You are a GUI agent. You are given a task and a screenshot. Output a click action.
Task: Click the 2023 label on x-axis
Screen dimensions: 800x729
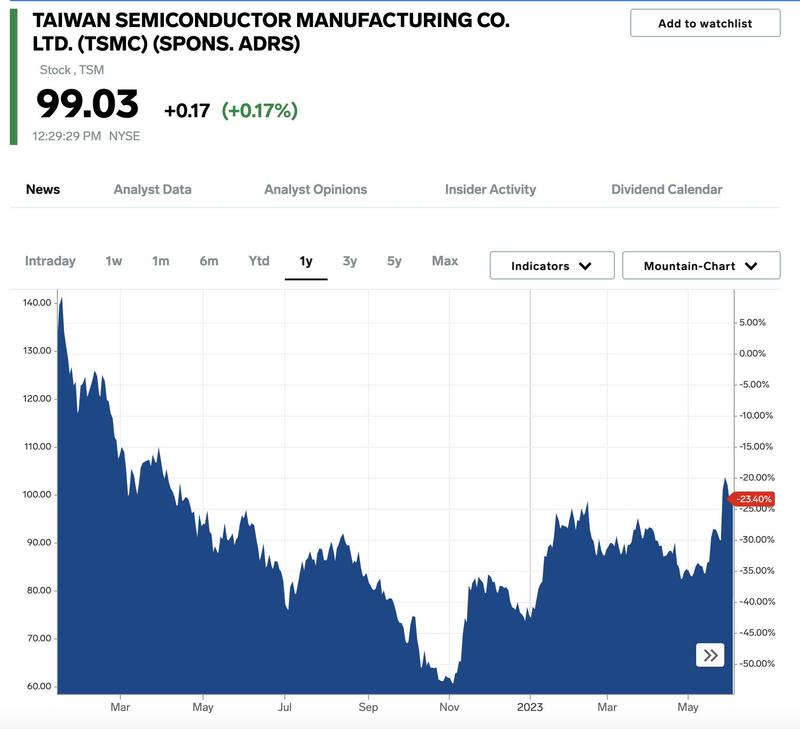pos(530,707)
